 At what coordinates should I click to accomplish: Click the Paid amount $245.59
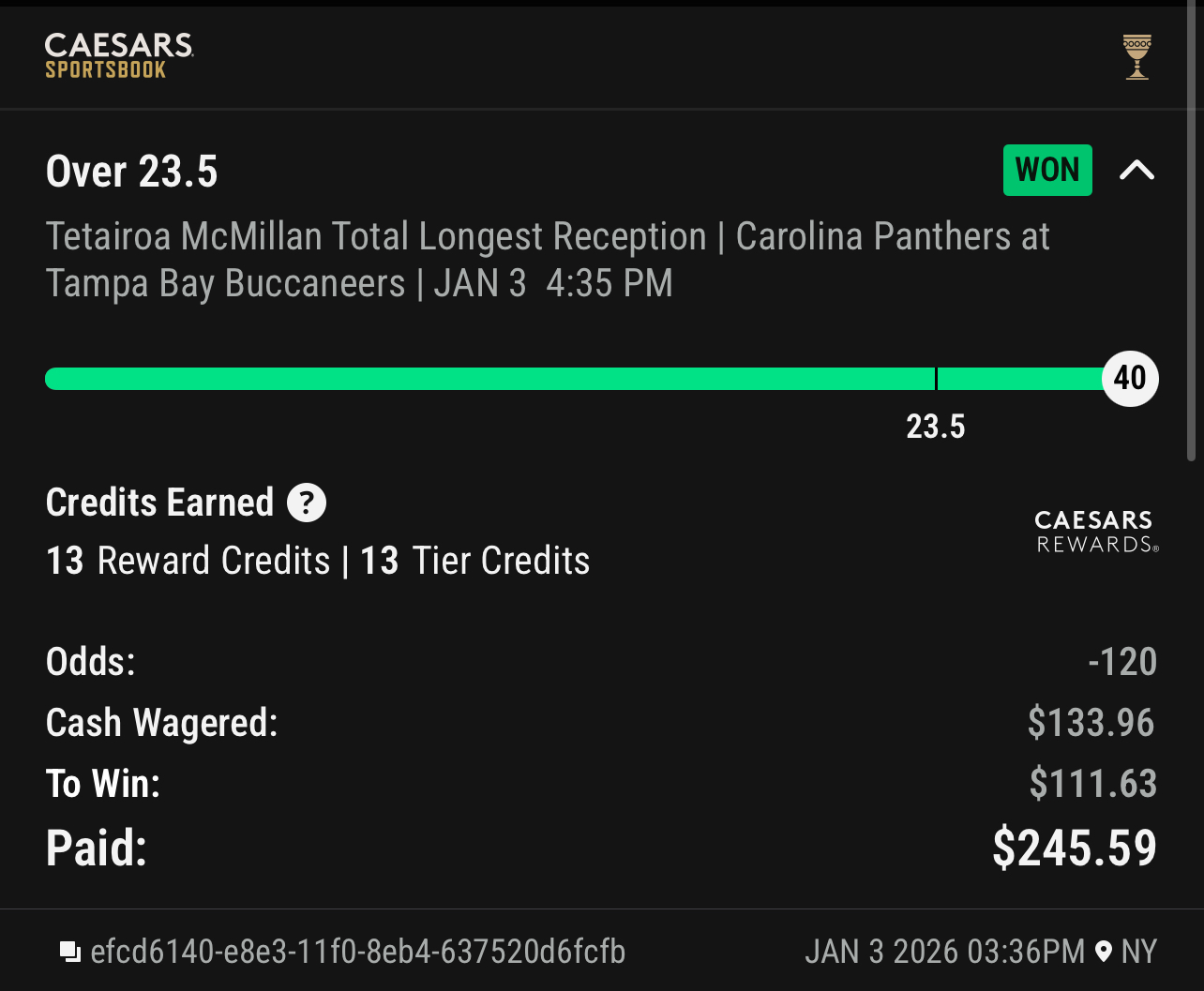point(1074,848)
